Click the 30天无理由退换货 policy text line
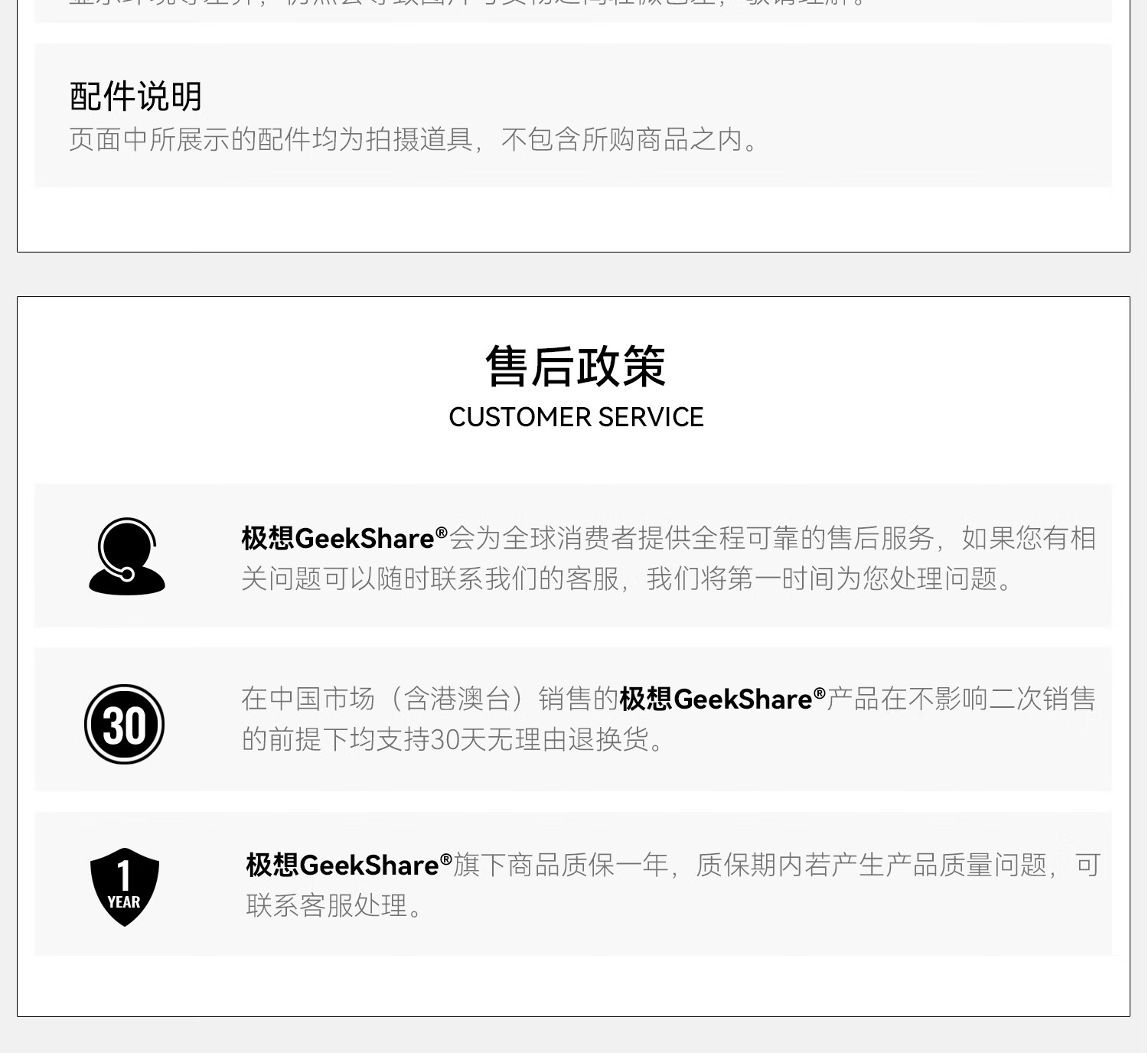Screen dimensions: 1148x1053 click(x=453, y=739)
